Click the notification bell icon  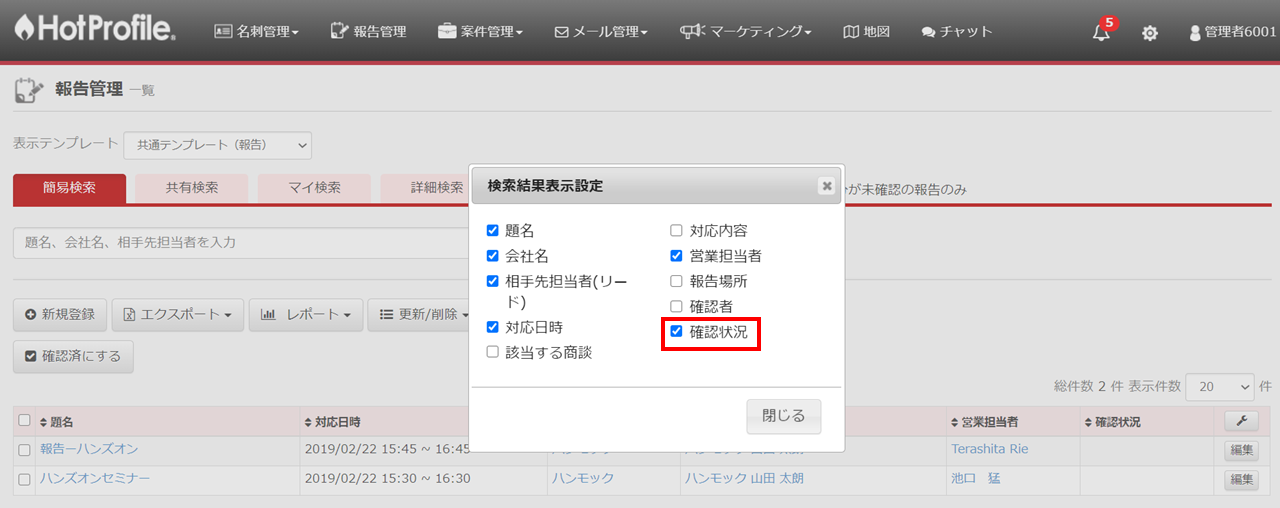point(1101,32)
